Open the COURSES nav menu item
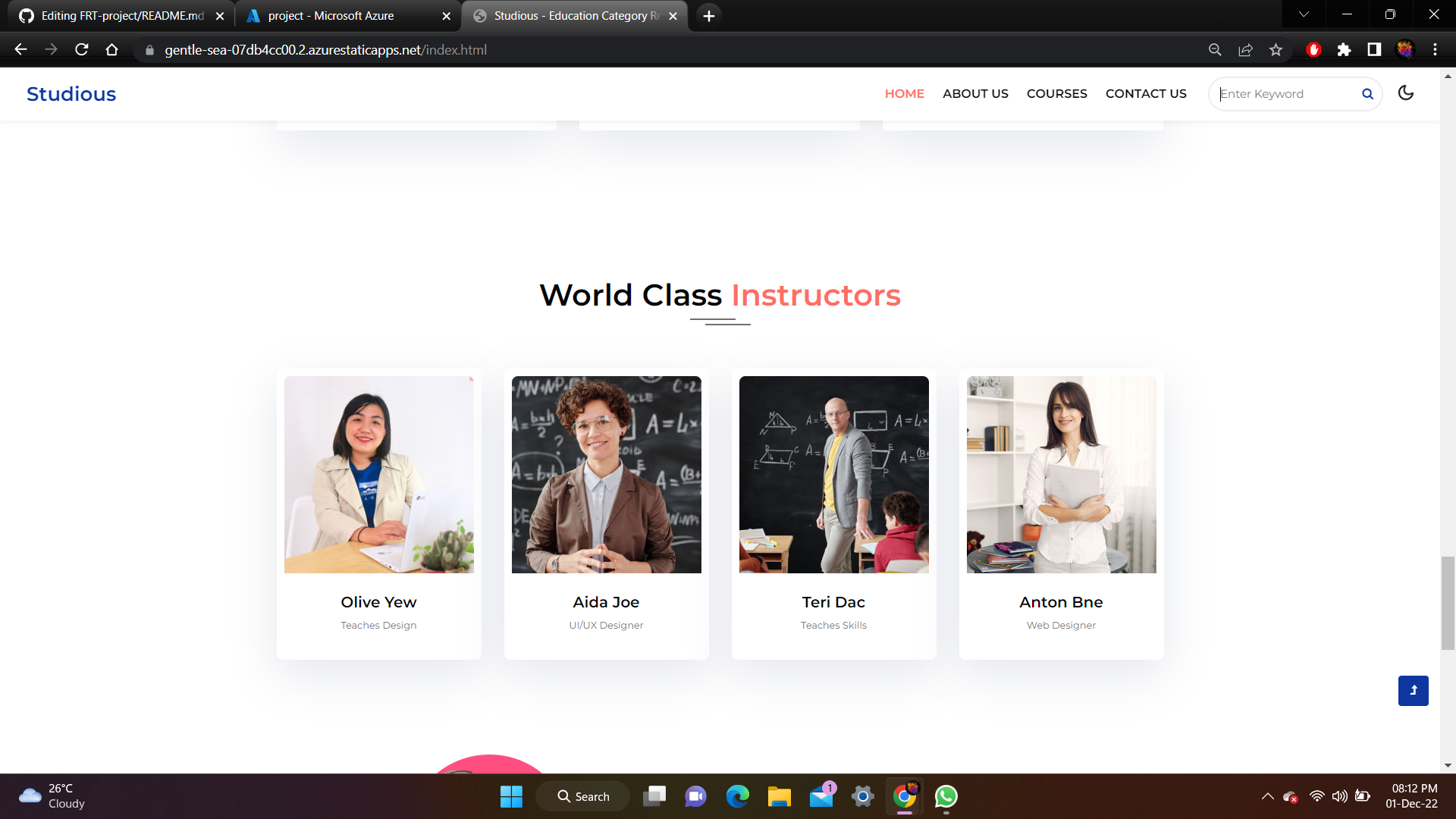Viewport: 1456px width, 819px height. click(x=1056, y=93)
